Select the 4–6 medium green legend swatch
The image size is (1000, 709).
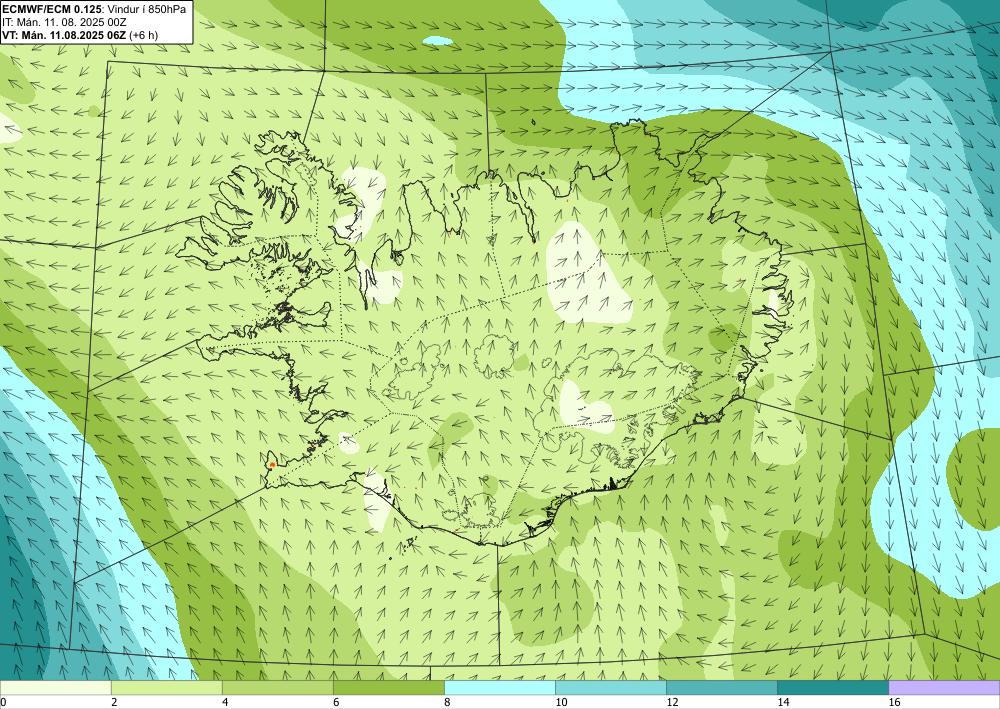(x=277, y=688)
